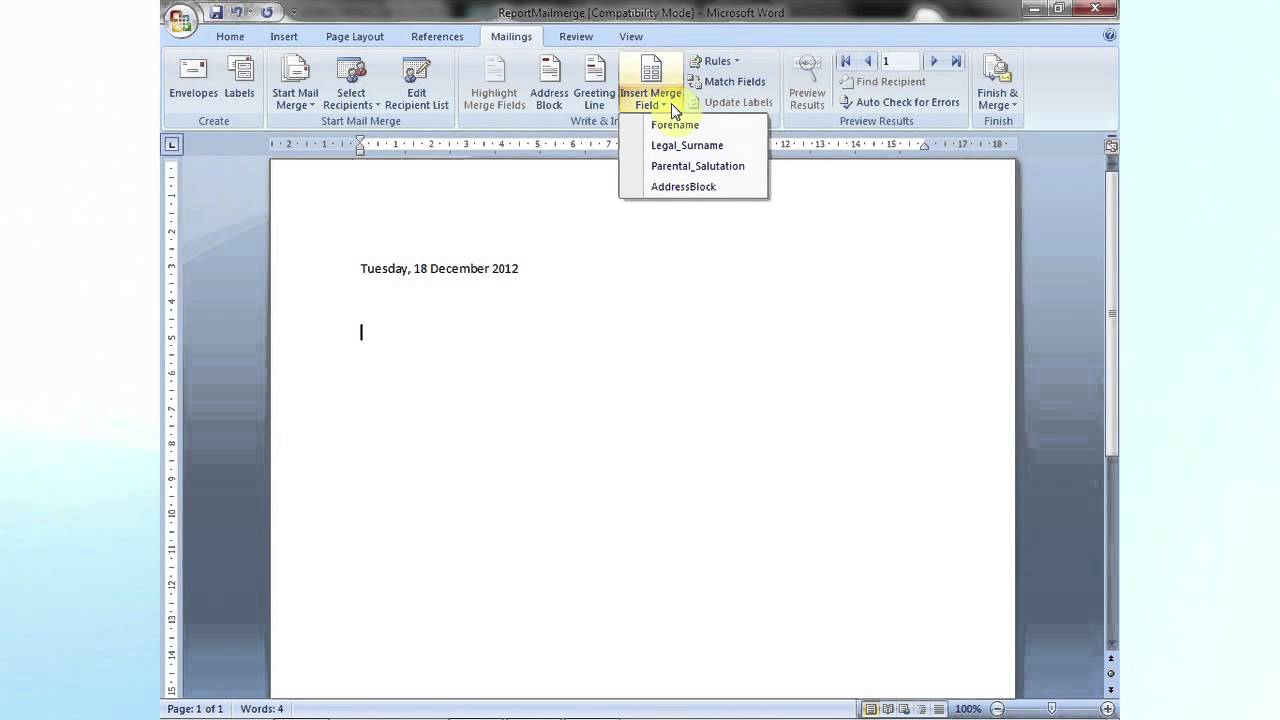Click Find Recipient
The width and height of the screenshot is (1280, 720).
coord(882,82)
